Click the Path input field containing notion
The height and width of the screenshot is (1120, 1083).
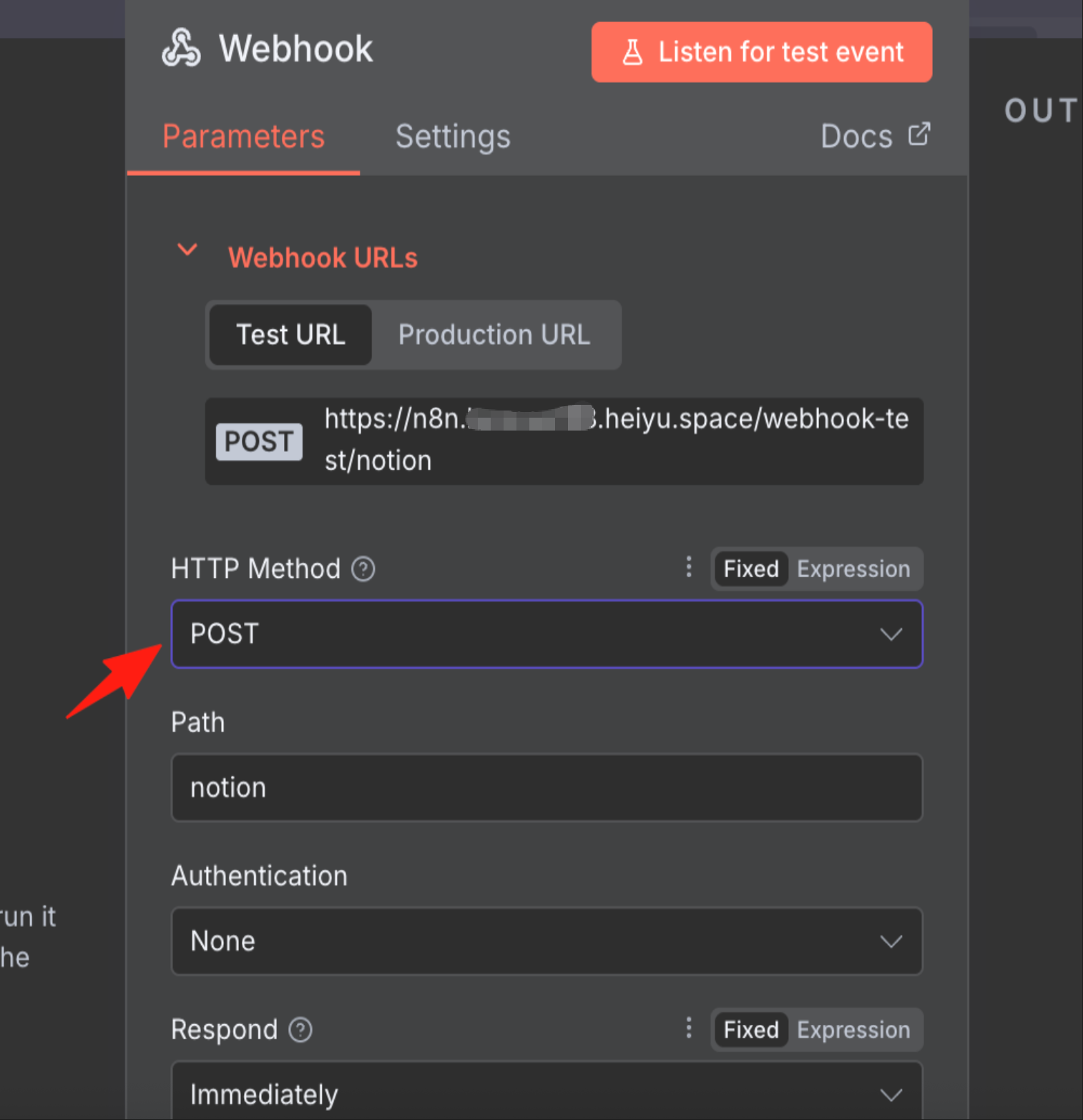547,787
